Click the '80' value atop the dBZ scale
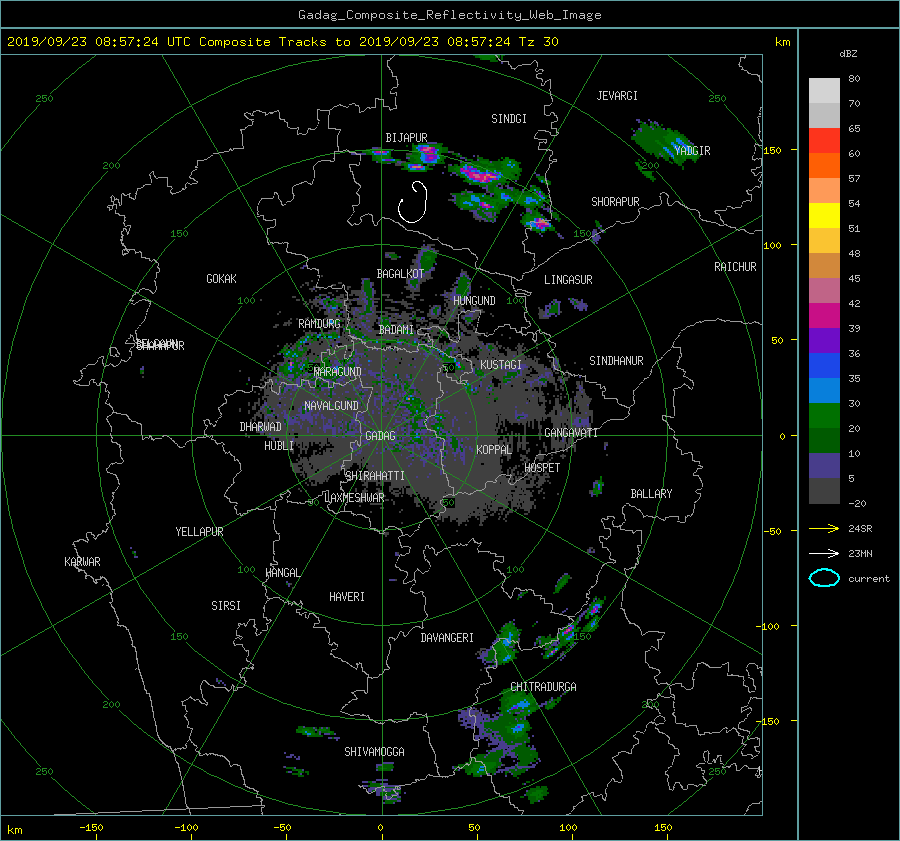This screenshot has height=841, width=900. pos(854,79)
